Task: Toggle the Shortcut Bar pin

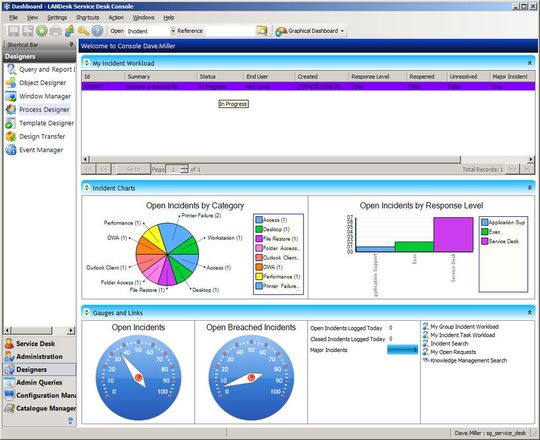Action: point(71,44)
